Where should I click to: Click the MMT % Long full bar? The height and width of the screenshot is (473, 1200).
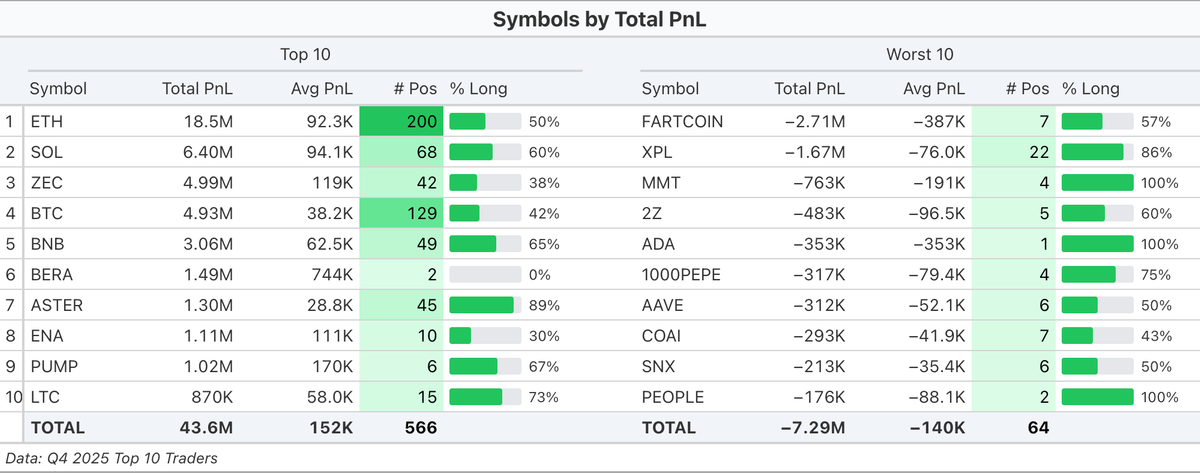(1097, 183)
